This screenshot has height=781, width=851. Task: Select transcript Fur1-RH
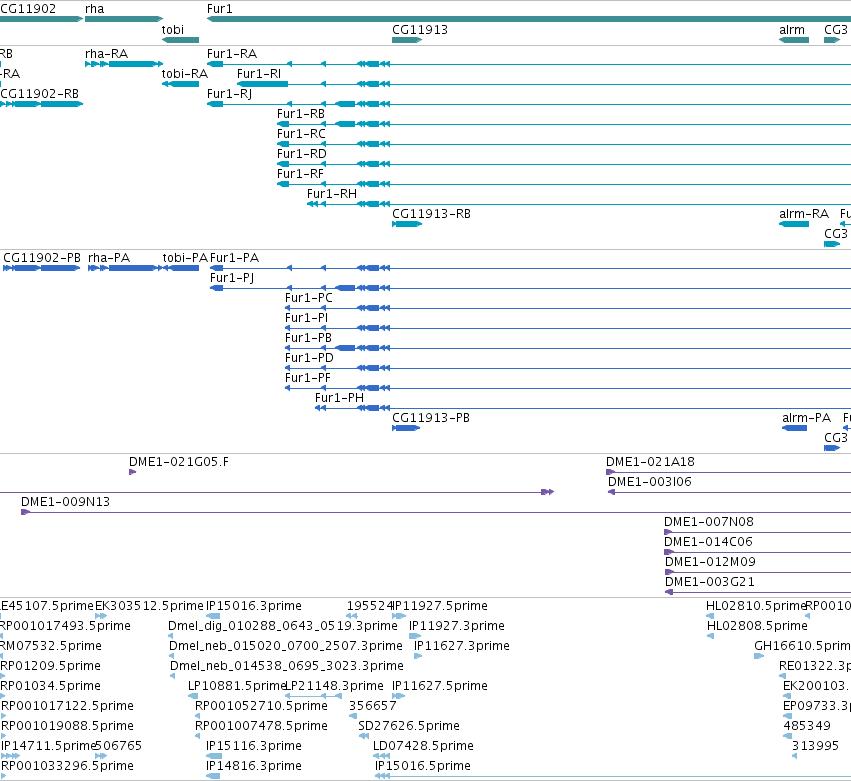click(332, 194)
